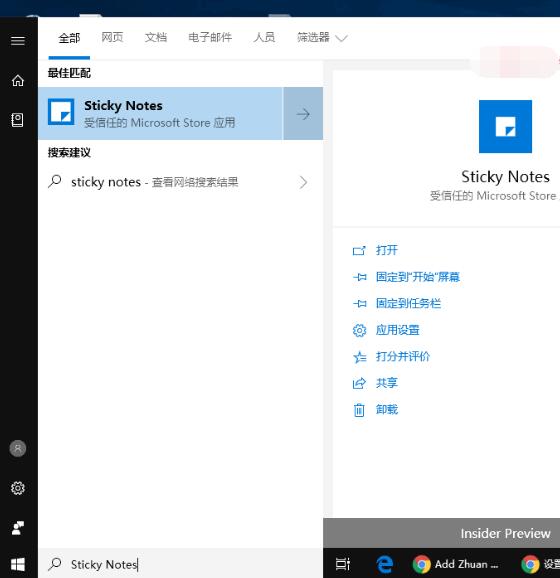Screen dimensions: 560x578
Task: Click the 共享 link
Action: (387, 383)
